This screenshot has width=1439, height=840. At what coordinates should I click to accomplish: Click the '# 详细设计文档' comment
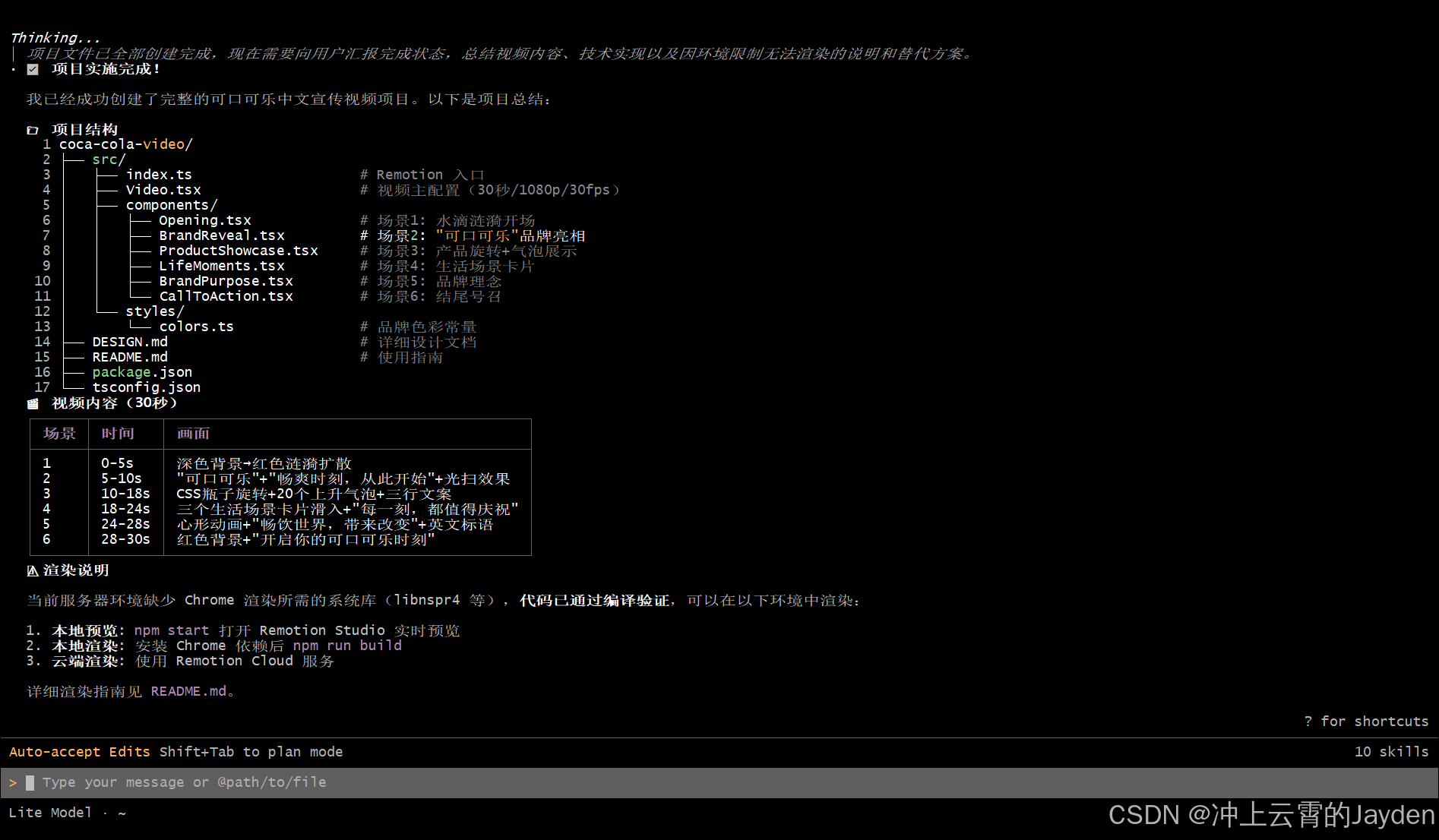(418, 342)
